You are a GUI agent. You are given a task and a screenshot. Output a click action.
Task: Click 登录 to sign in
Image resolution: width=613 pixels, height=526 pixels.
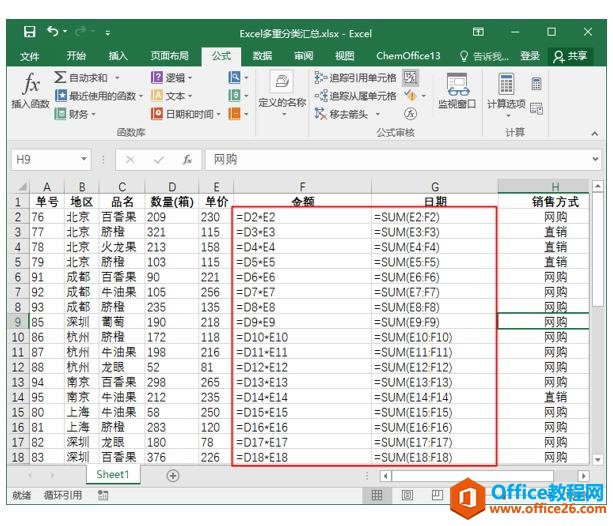point(530,56)
